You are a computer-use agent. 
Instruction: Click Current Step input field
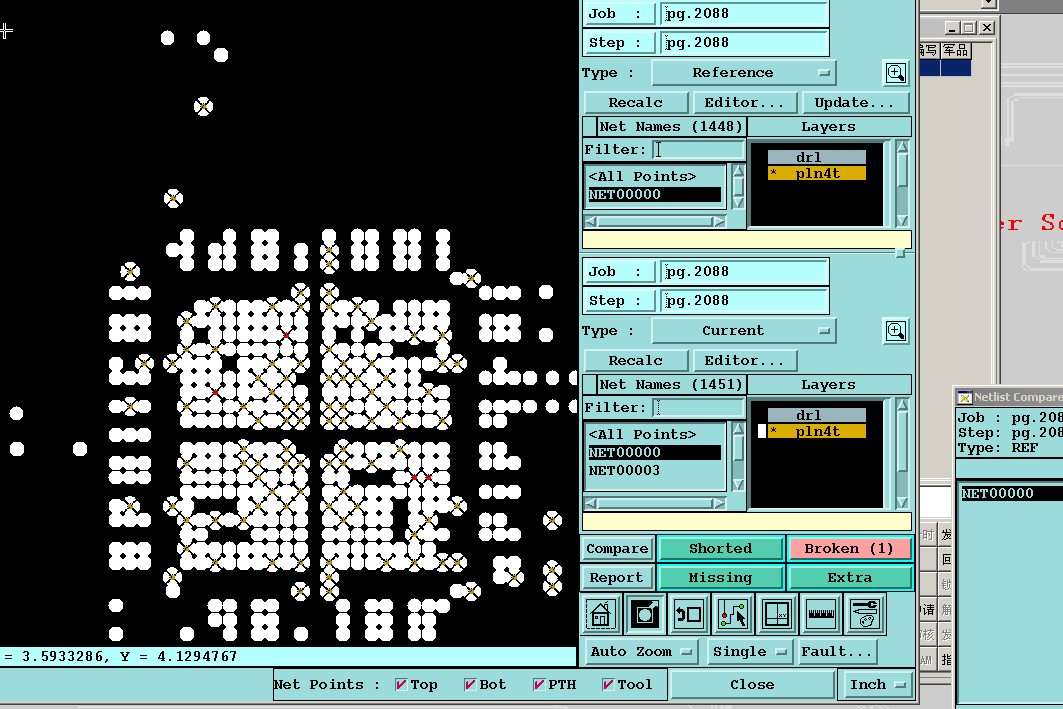pyautogui.click(x=744, y=301)
